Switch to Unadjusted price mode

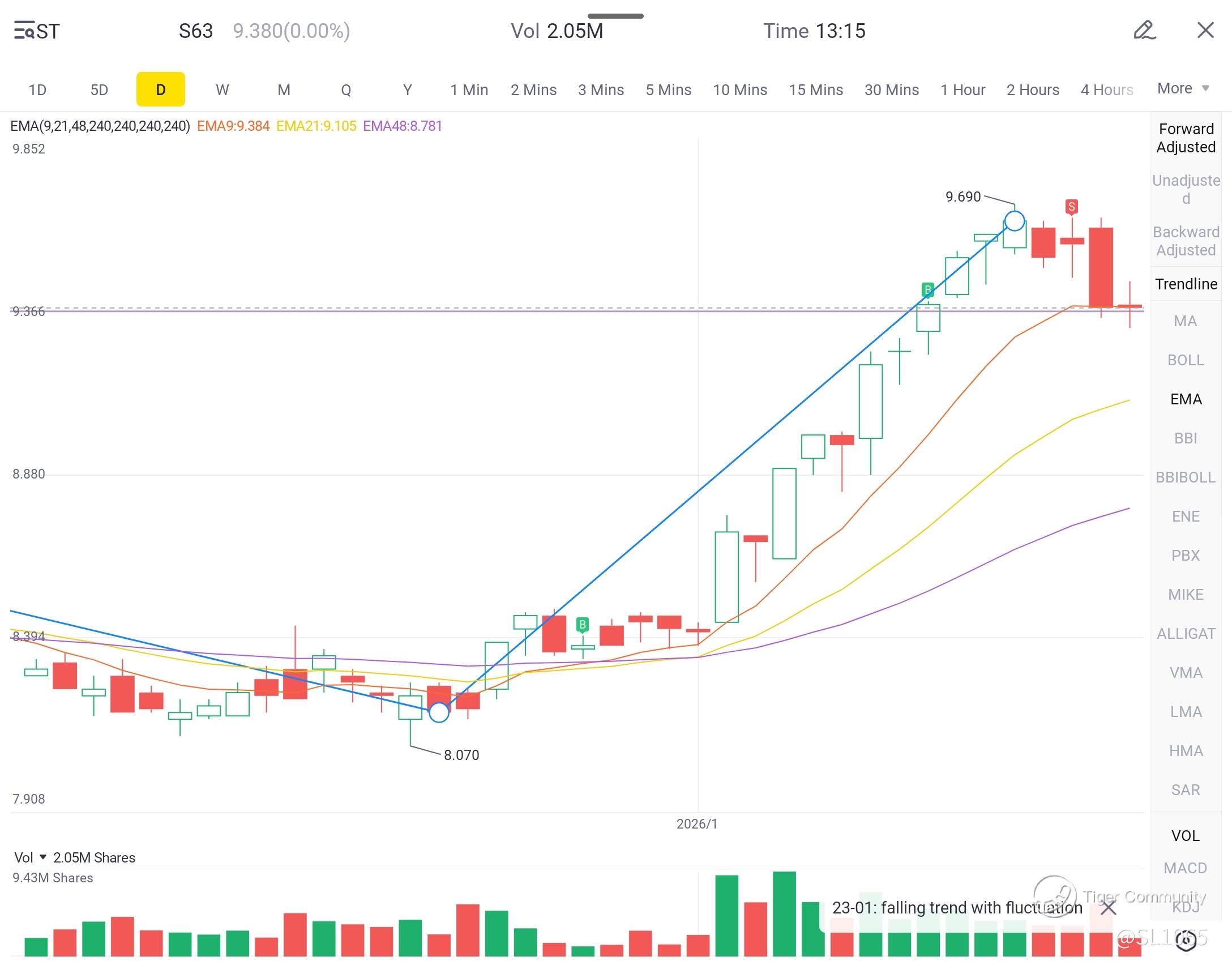click(1186, 189)
